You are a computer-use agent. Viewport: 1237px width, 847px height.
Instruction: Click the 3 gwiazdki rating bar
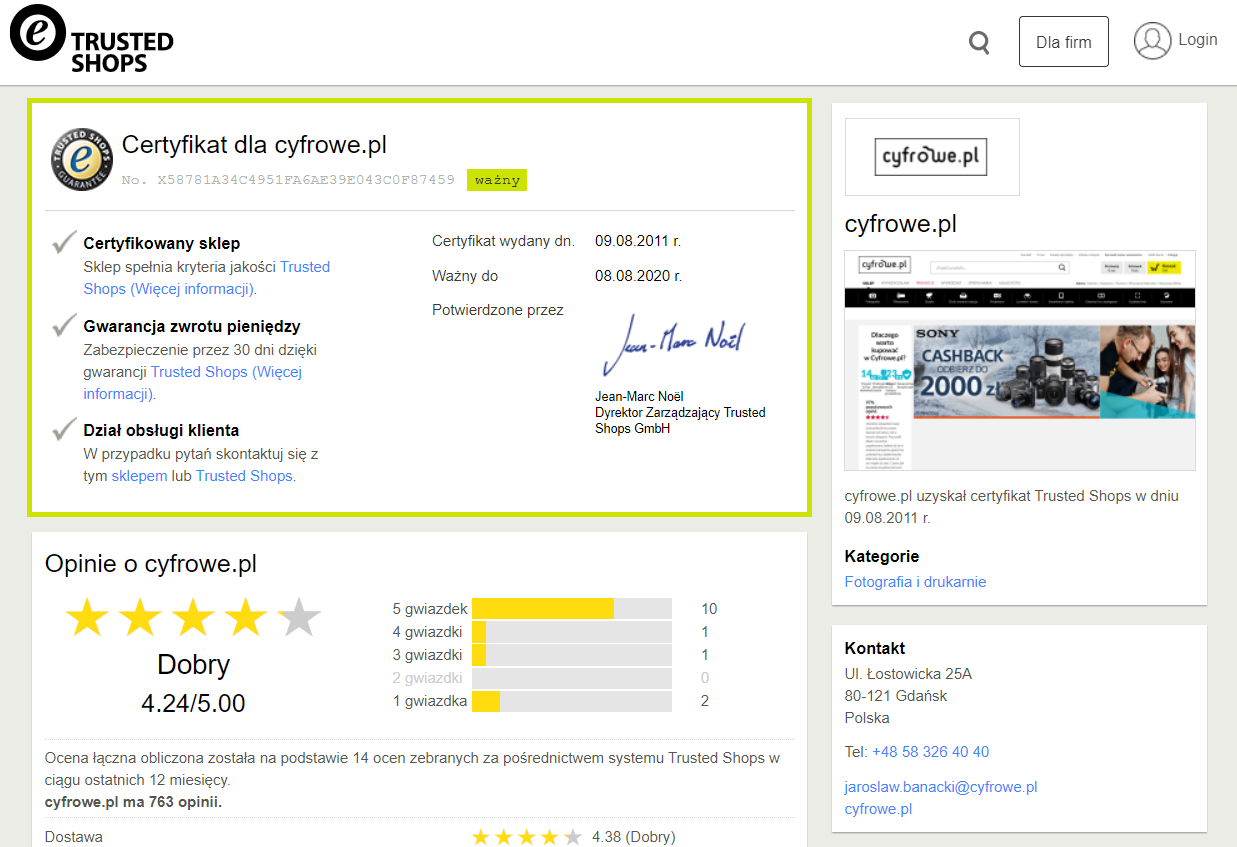click(572, 655)
